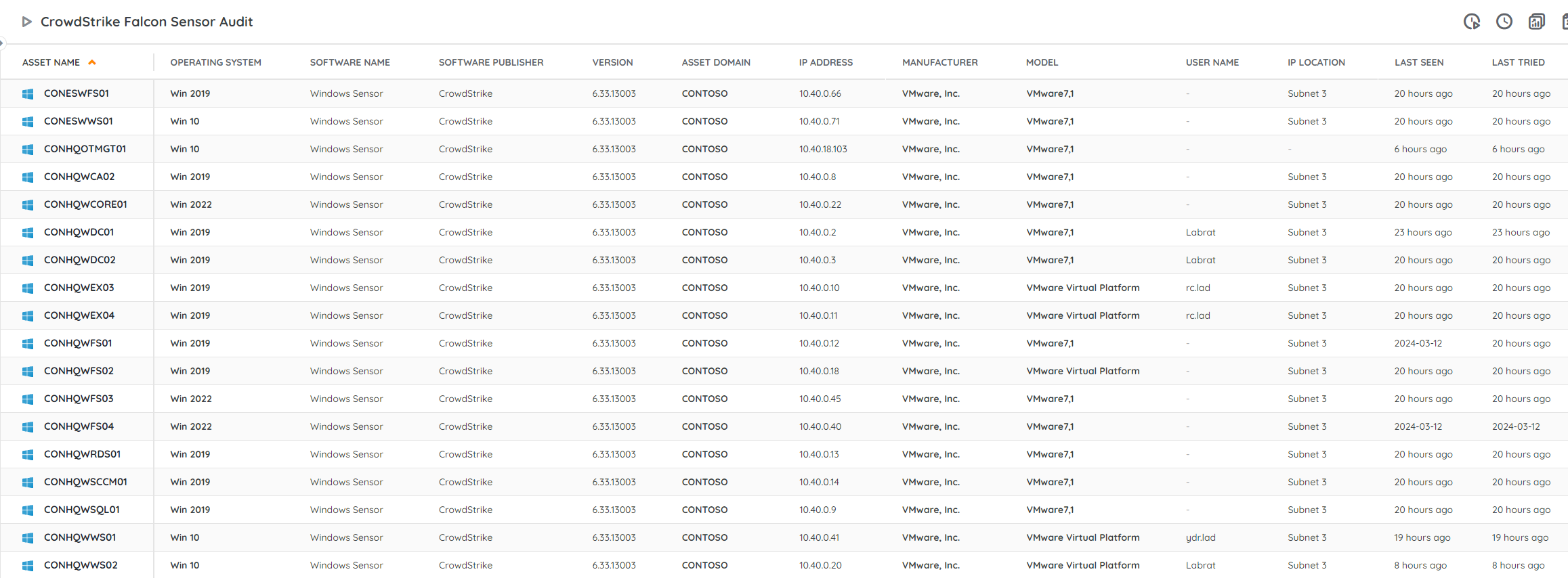Click the CrowdStrike Falcon Sensor Audit title
Image resolution: width=1568 pixels, height=578 pixels.
pos(146,22)
